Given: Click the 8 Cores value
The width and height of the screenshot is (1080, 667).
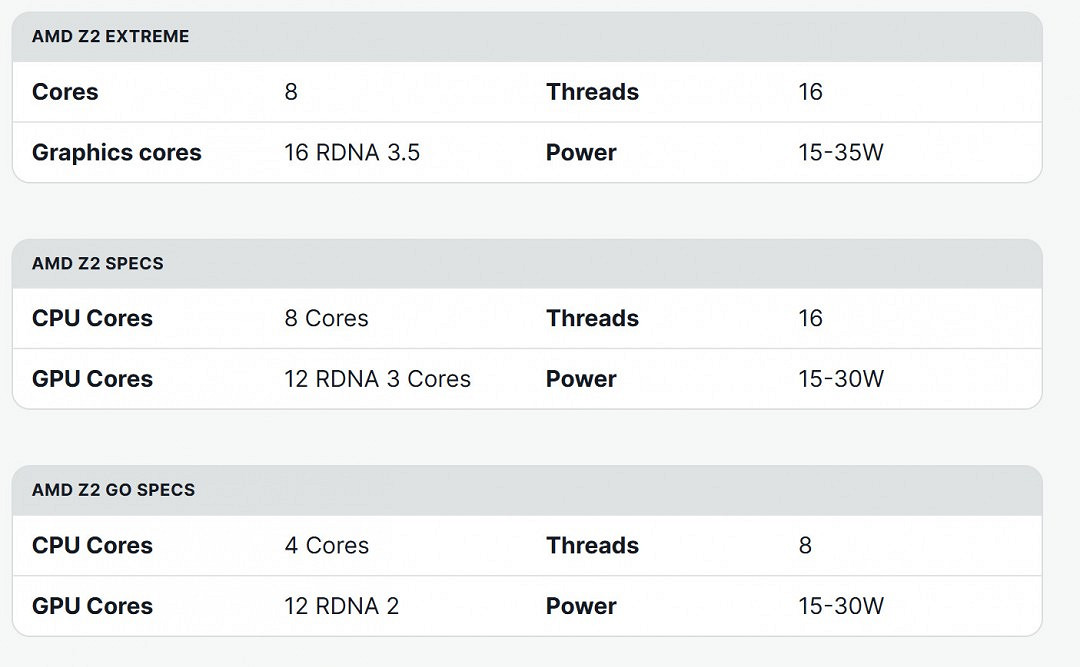Looking at the screenshot, I should 326,319.
